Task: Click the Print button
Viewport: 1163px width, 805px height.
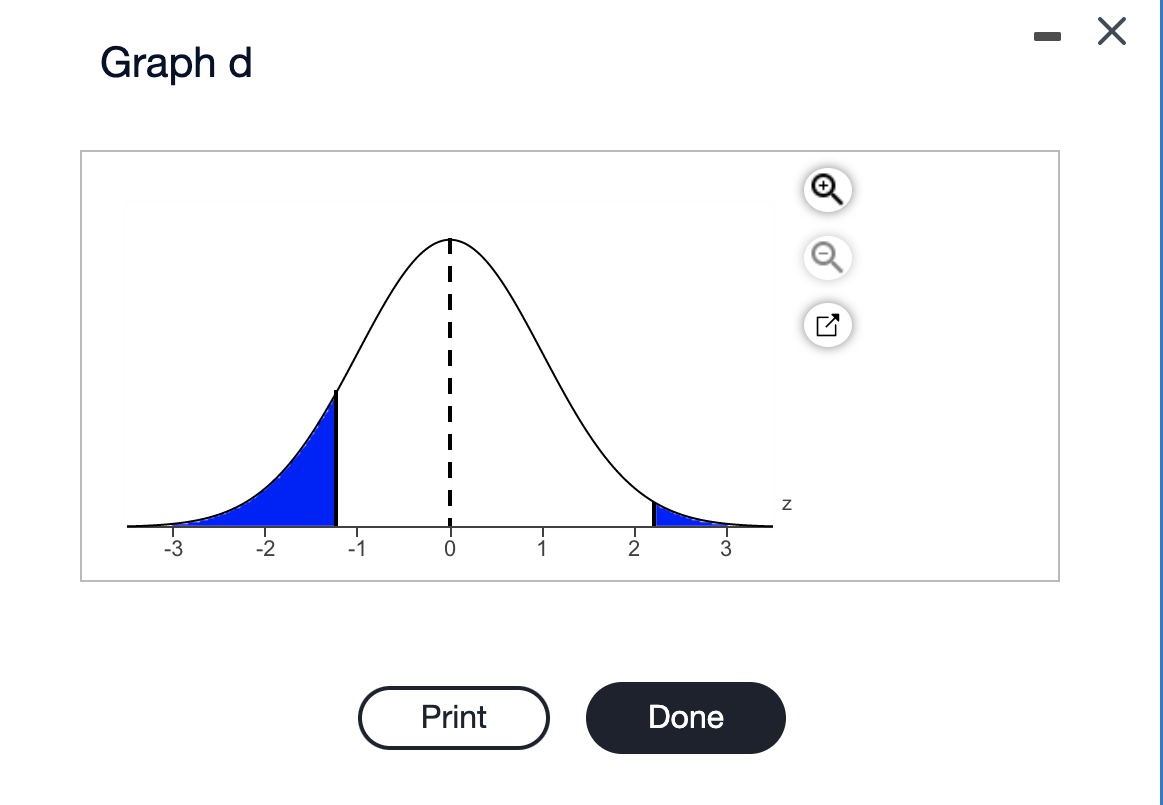Action: click(x=453, y=717)
